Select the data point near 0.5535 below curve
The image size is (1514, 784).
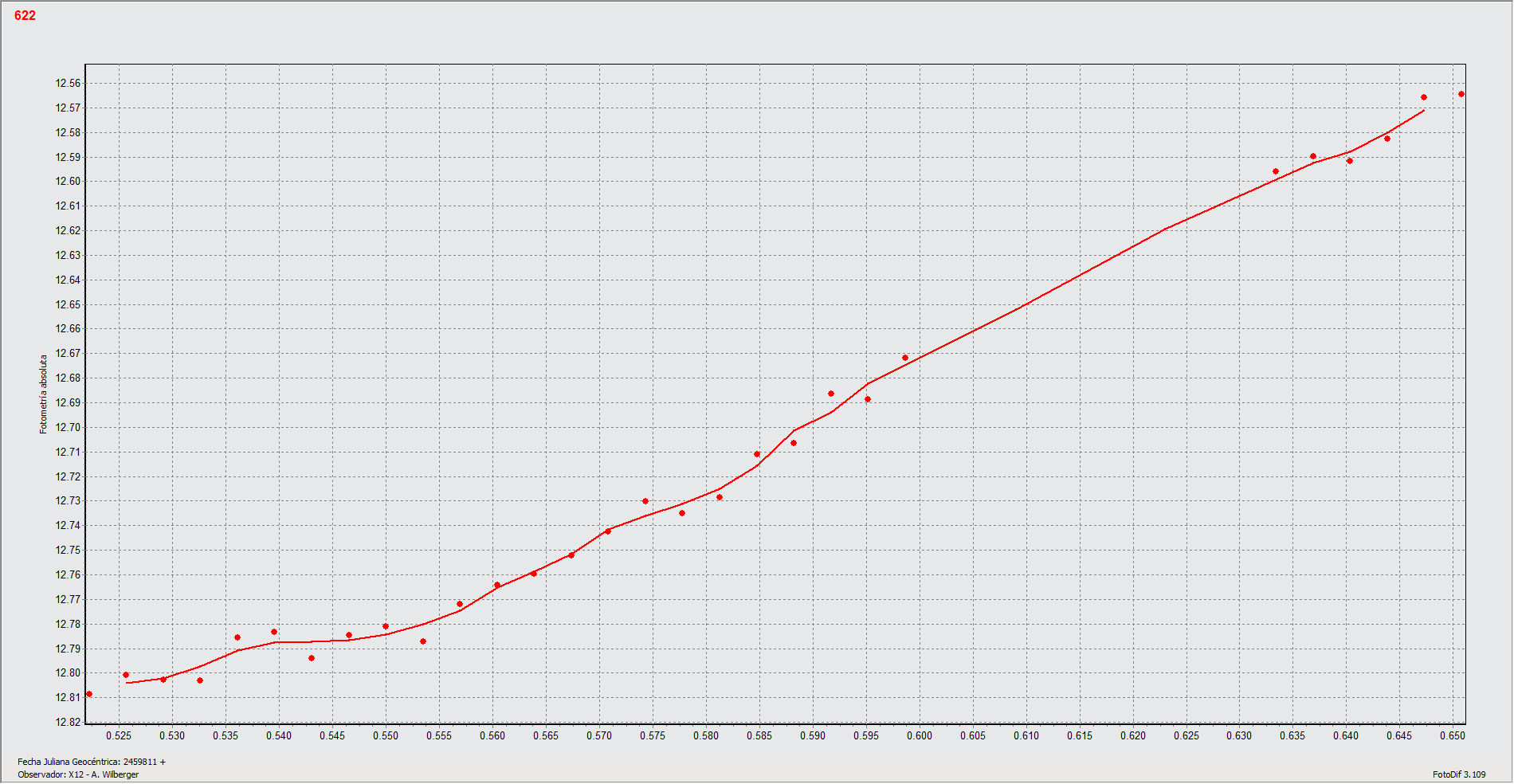coord(423,641)
